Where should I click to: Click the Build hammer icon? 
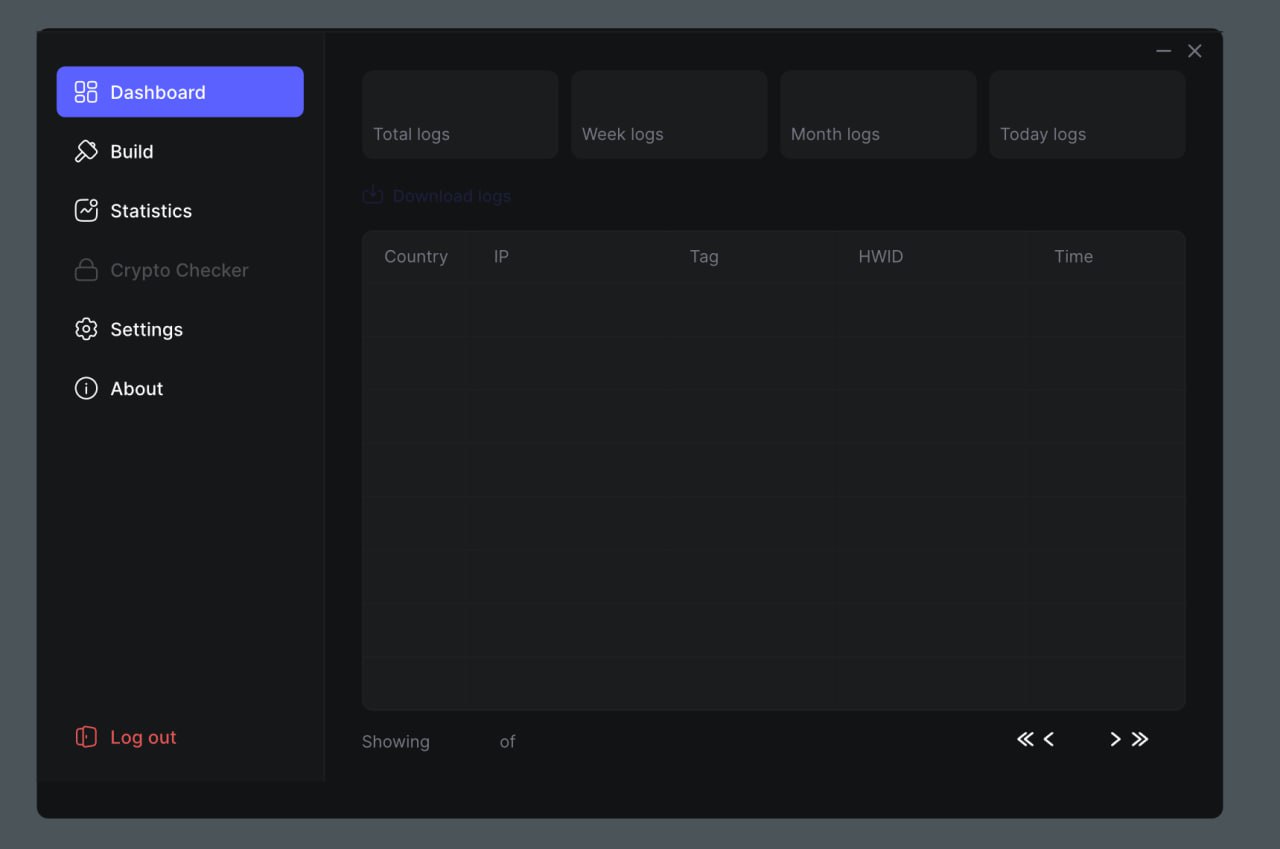pyautogui.click(x=86, y=151)
